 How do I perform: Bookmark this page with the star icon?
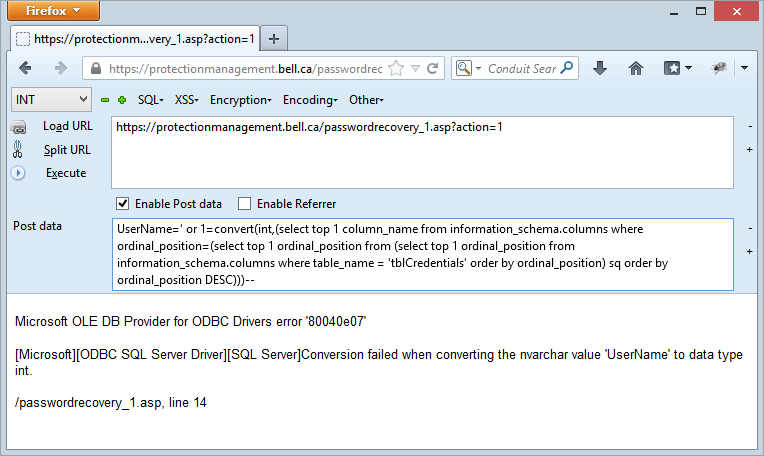[x=396, y=68]
